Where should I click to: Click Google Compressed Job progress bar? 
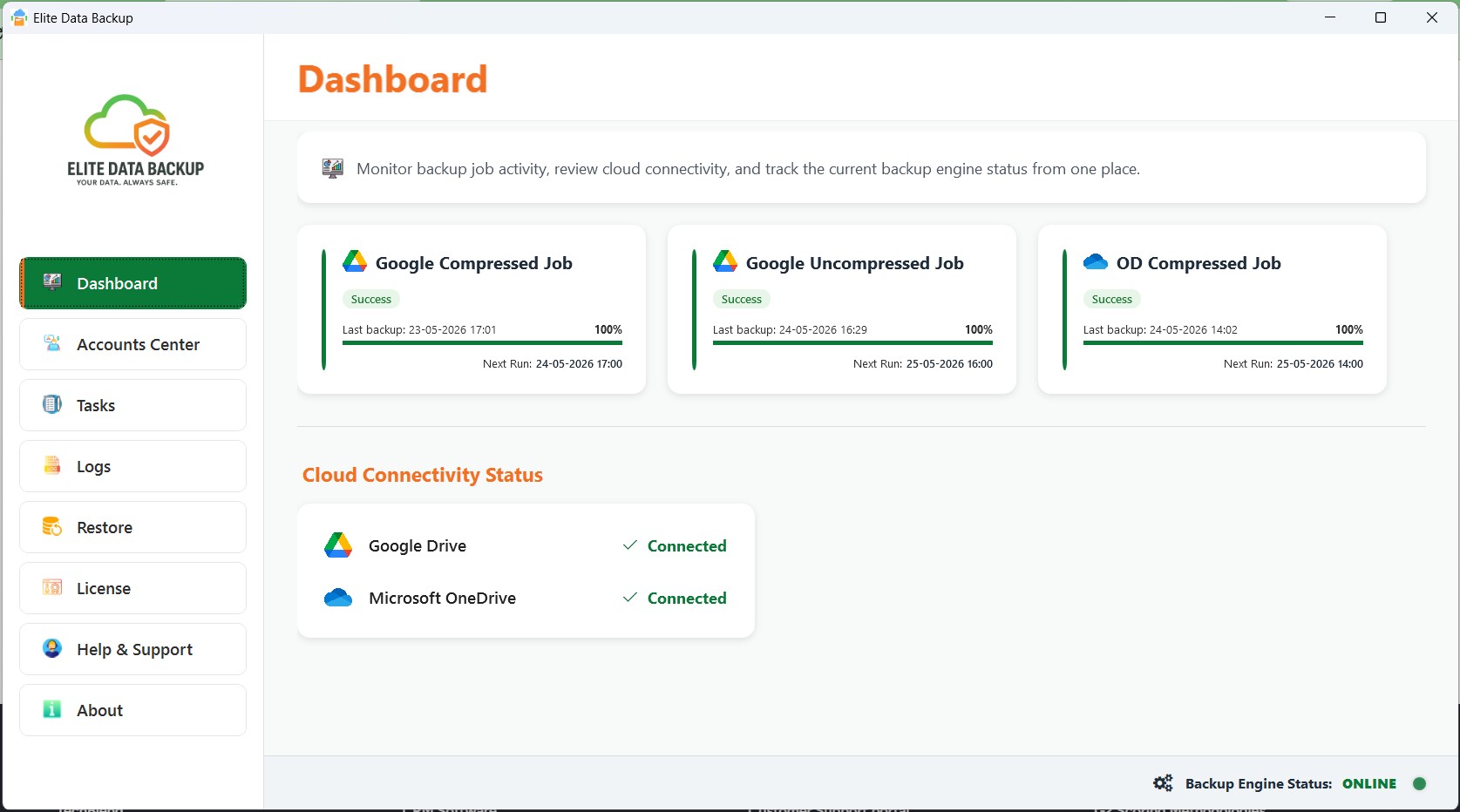[x=482, y=342]
